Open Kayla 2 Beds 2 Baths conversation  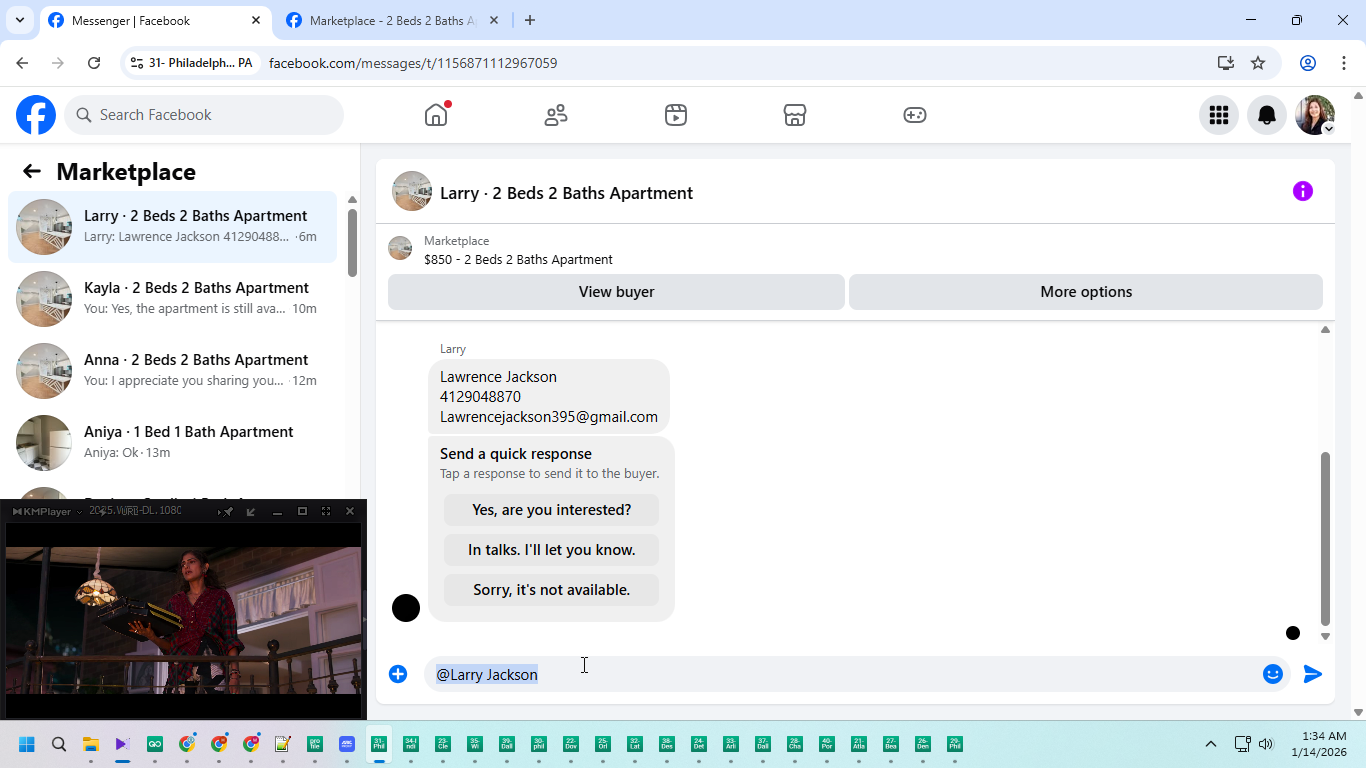[x=173, y=299]
